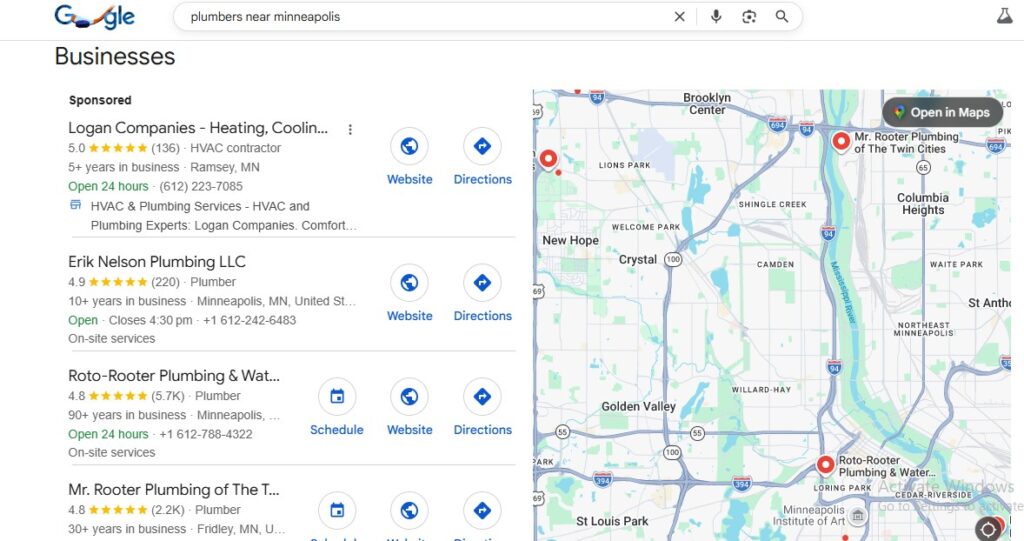Click Brooklyn Center label on map
Viewport: 1024px width, 541px height.
[707, 103]
